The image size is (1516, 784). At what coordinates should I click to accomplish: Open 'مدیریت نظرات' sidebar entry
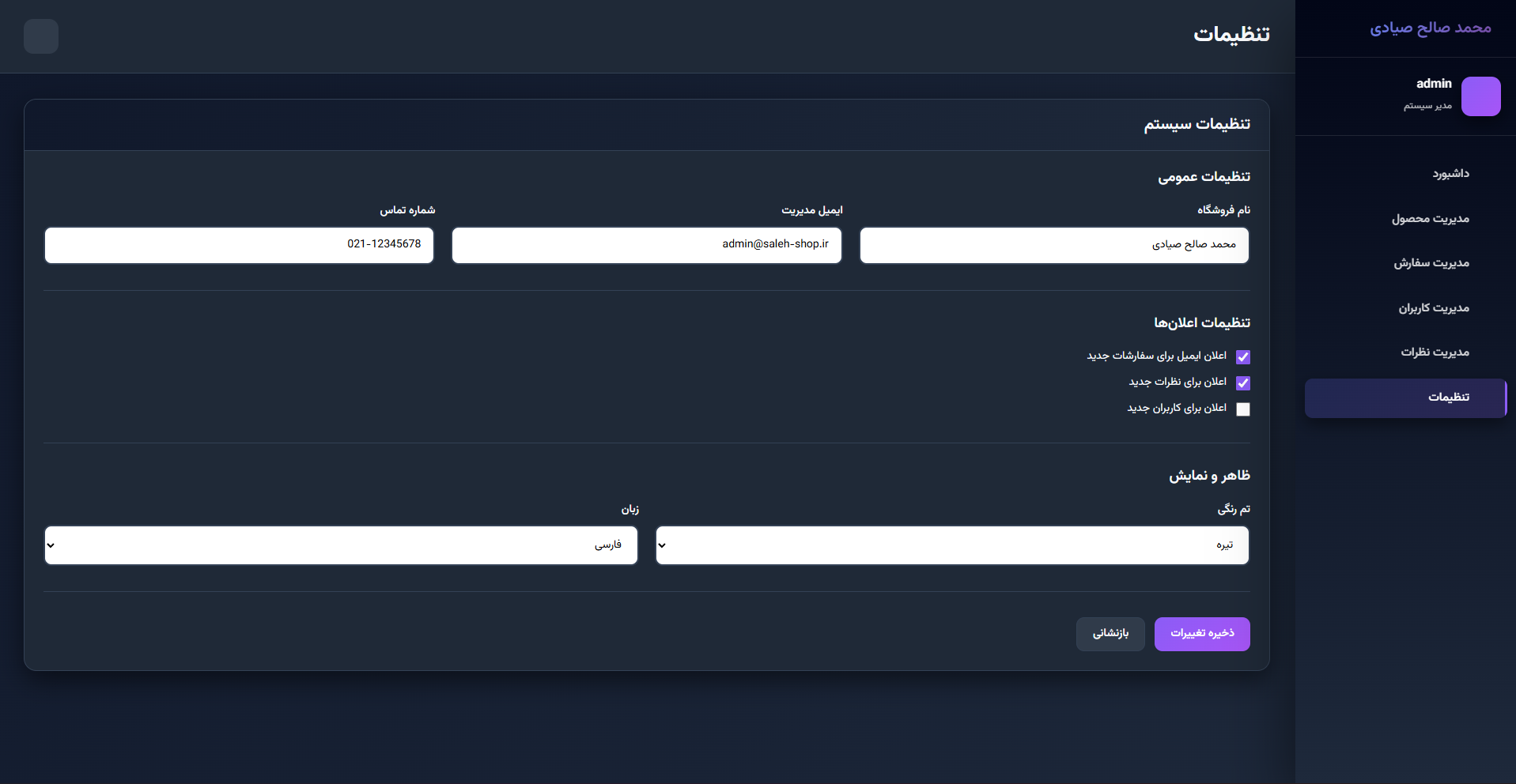click(x=1435, y=352)
